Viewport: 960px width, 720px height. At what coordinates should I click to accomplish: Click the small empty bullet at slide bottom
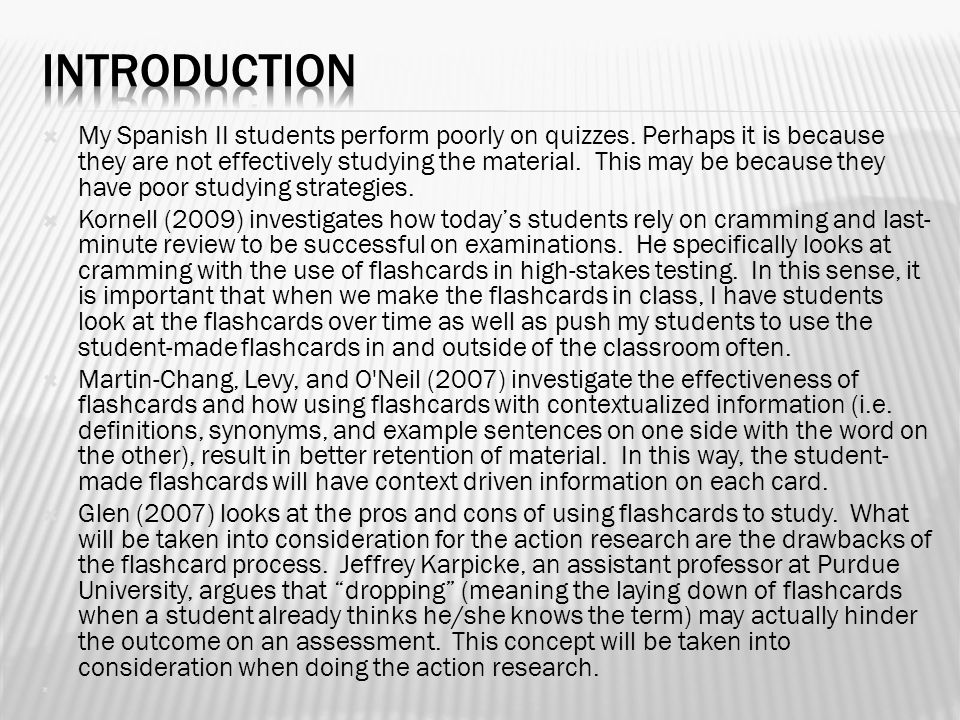[x=45, y=690]
